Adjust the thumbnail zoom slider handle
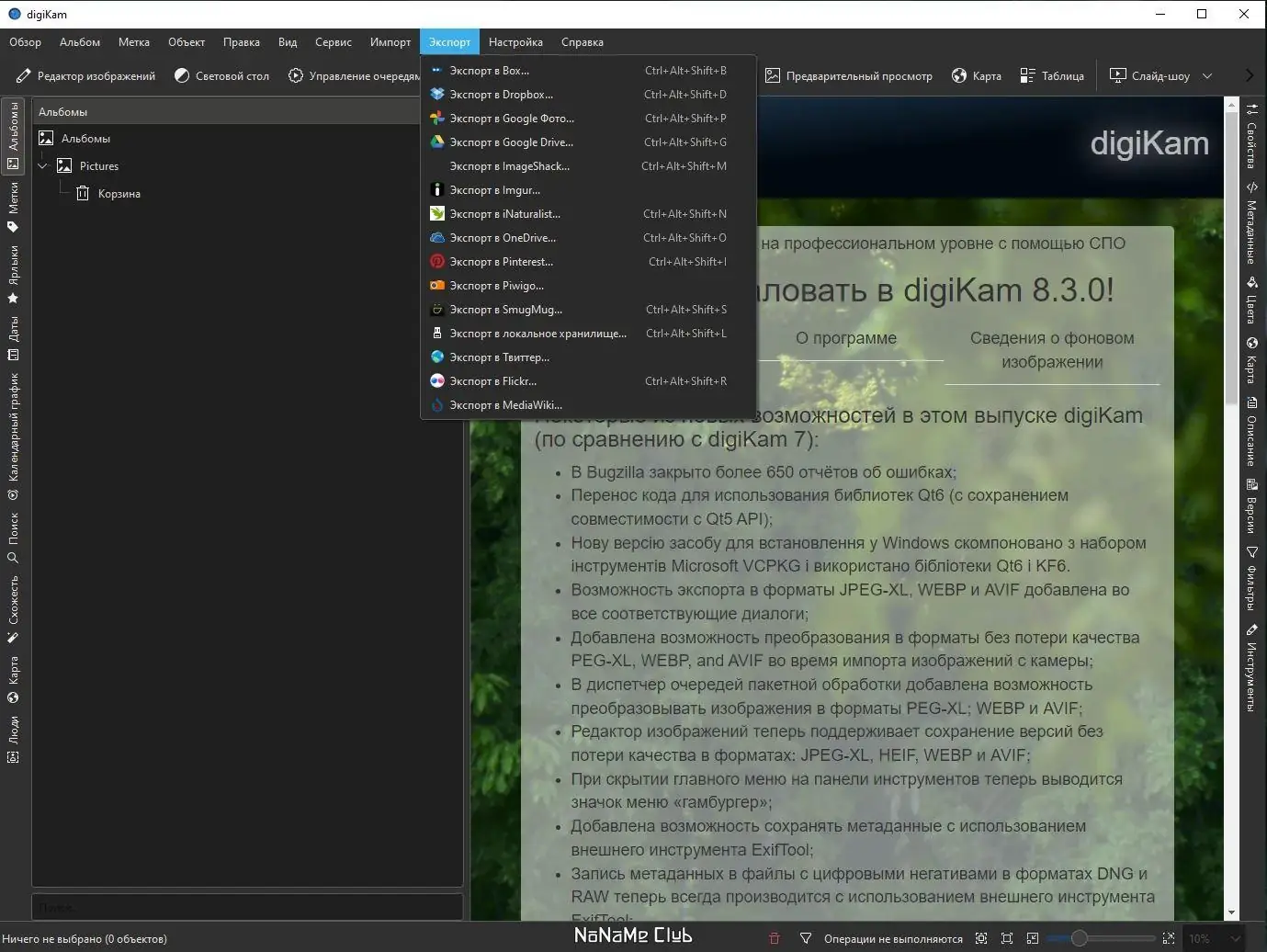This screenshot has height=952, width=1267. [x=1080, y=938]
